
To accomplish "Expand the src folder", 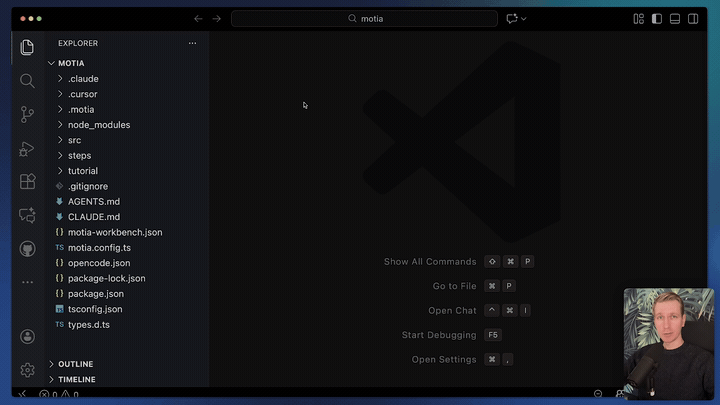I will (x=74, y=140).
